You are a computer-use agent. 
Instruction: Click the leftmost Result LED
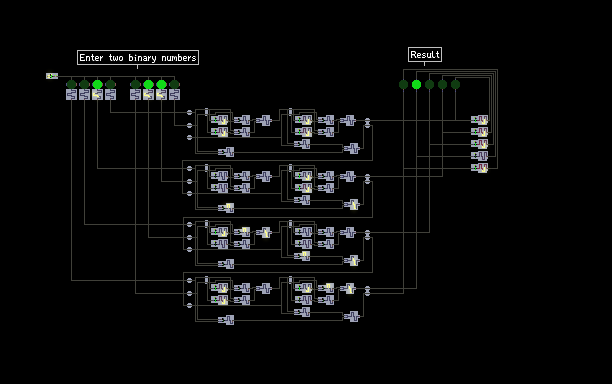tap(404, 84)
